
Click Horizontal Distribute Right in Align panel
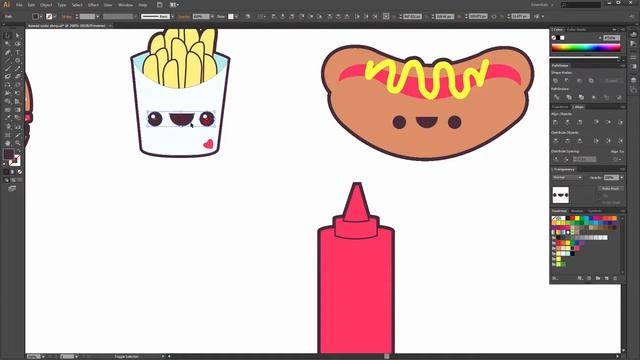[620, 141]
